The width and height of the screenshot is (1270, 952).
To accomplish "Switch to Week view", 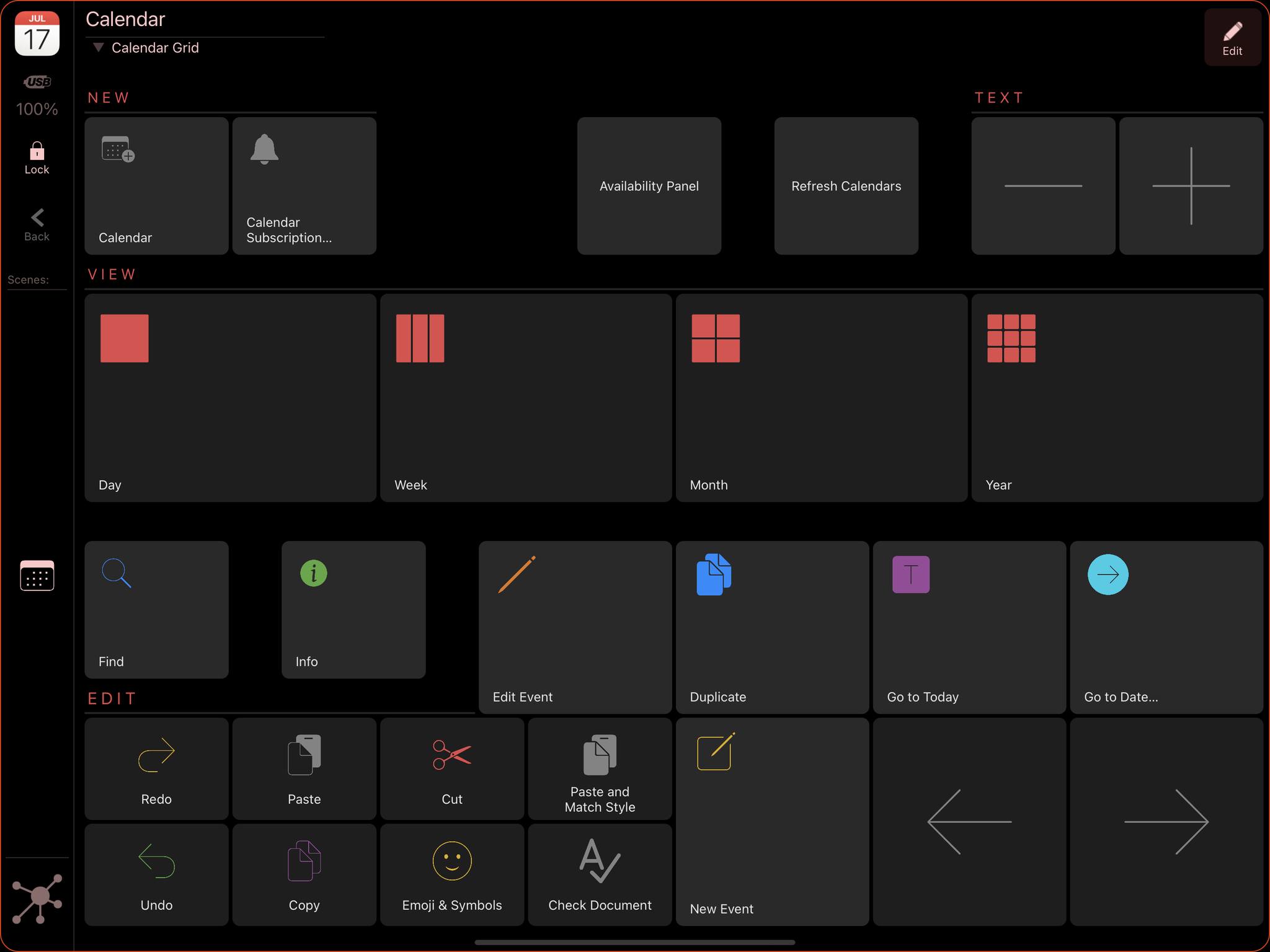I will point(526,398).
